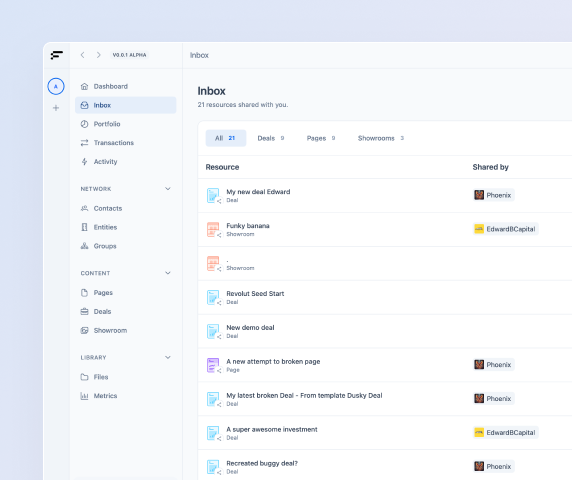The width and height of the screenshot is (572, 480).
Task: Switch to the Deals tab
Action: click(271, 138)
